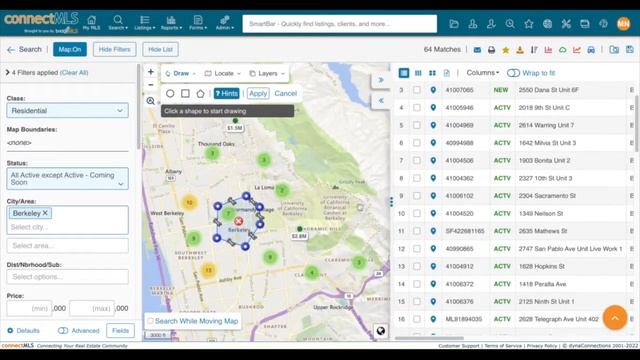Click the folder icon in top header
This screenshot has height=360, width=640.
(454, 24)
